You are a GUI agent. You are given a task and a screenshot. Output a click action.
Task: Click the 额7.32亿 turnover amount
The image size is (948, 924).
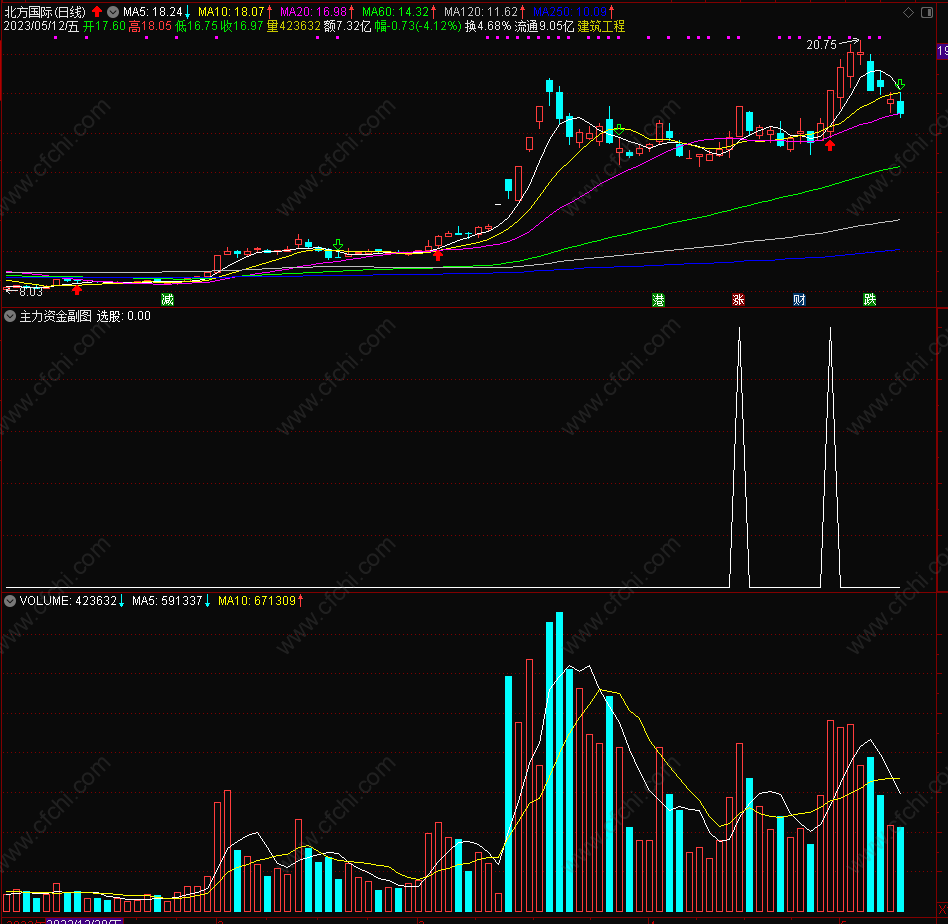348,26
